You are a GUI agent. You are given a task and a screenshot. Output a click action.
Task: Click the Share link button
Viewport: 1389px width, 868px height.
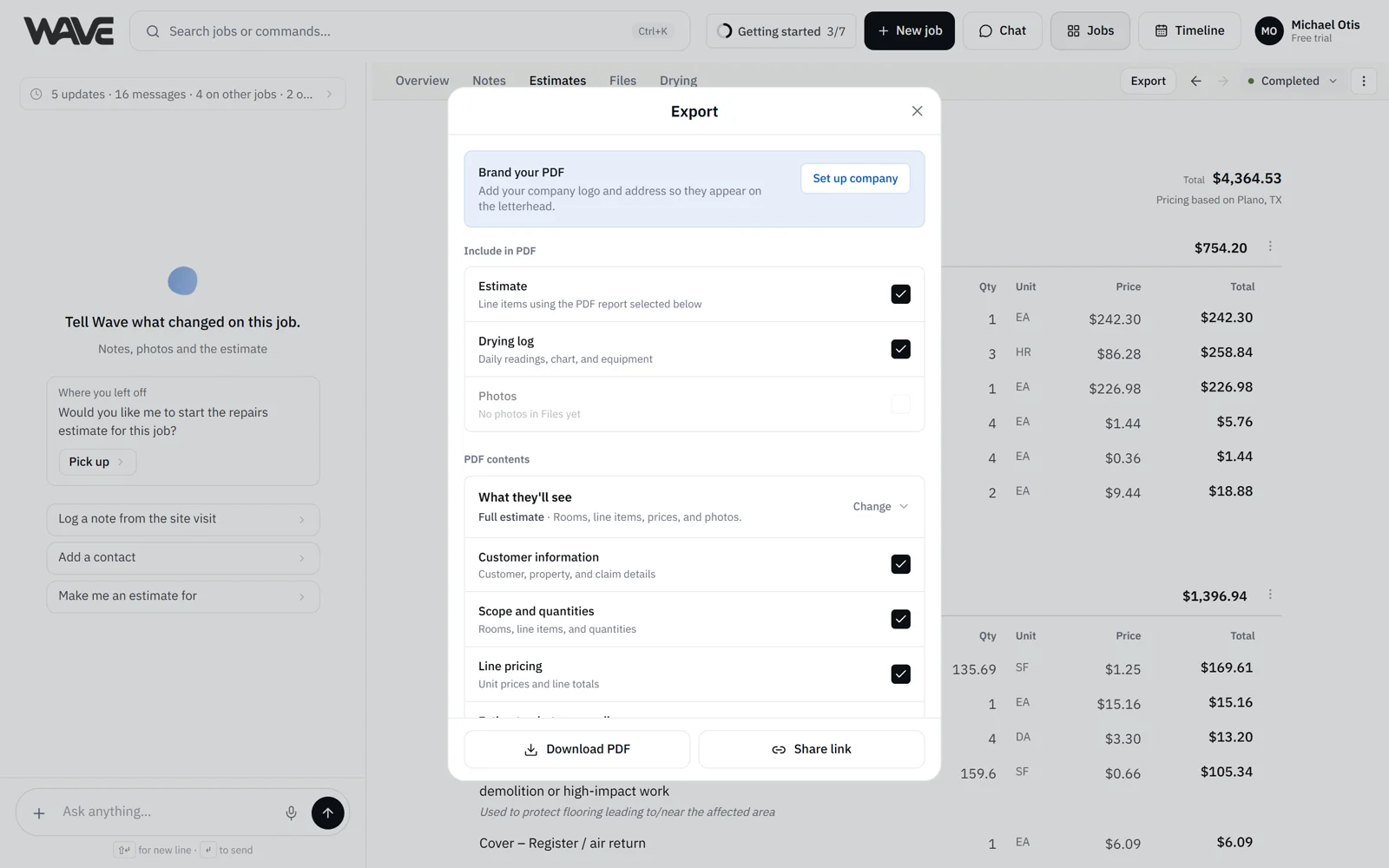812,749
